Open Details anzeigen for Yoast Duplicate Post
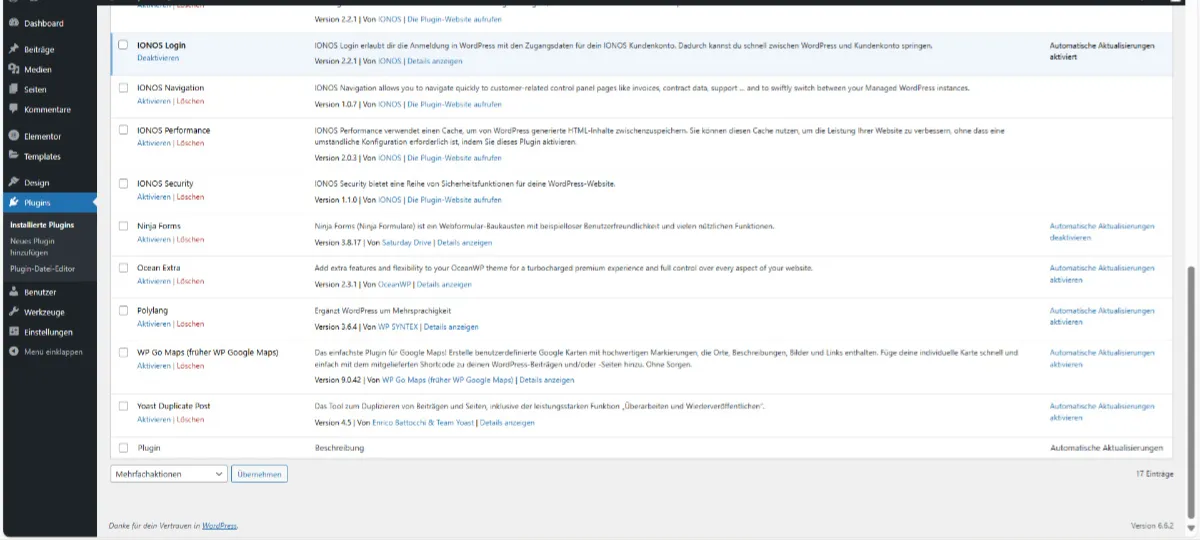The width and height of the screenshot is (1200, 540). point(507,423)
